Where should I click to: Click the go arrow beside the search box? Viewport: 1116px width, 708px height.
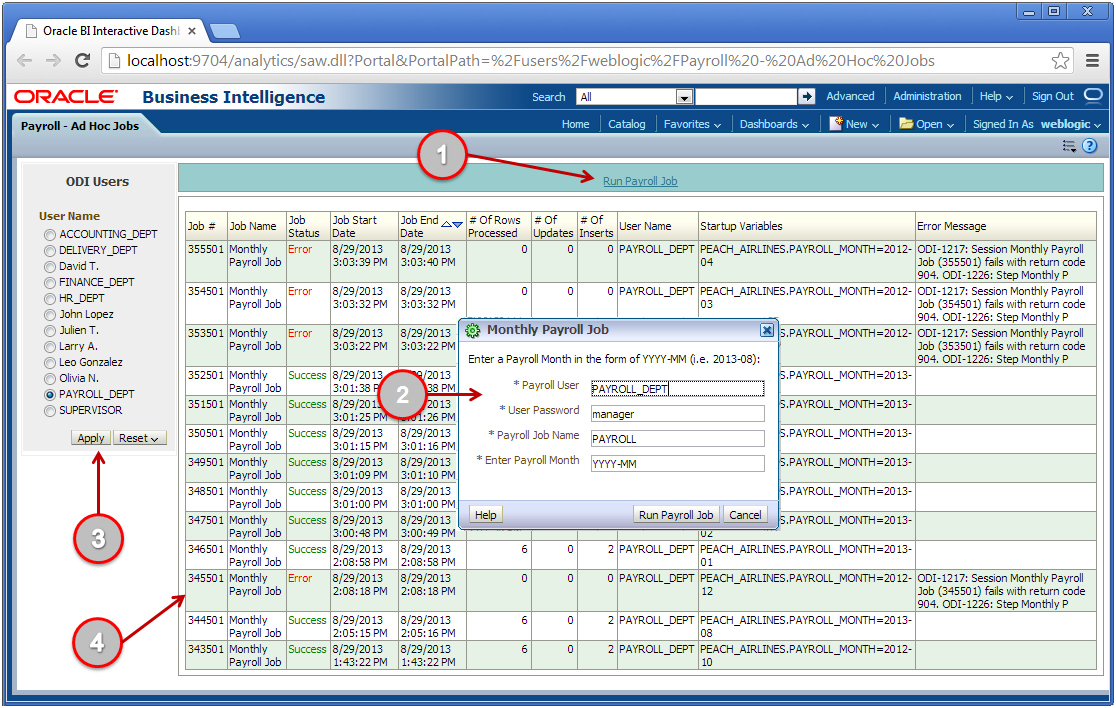[808, 96]
